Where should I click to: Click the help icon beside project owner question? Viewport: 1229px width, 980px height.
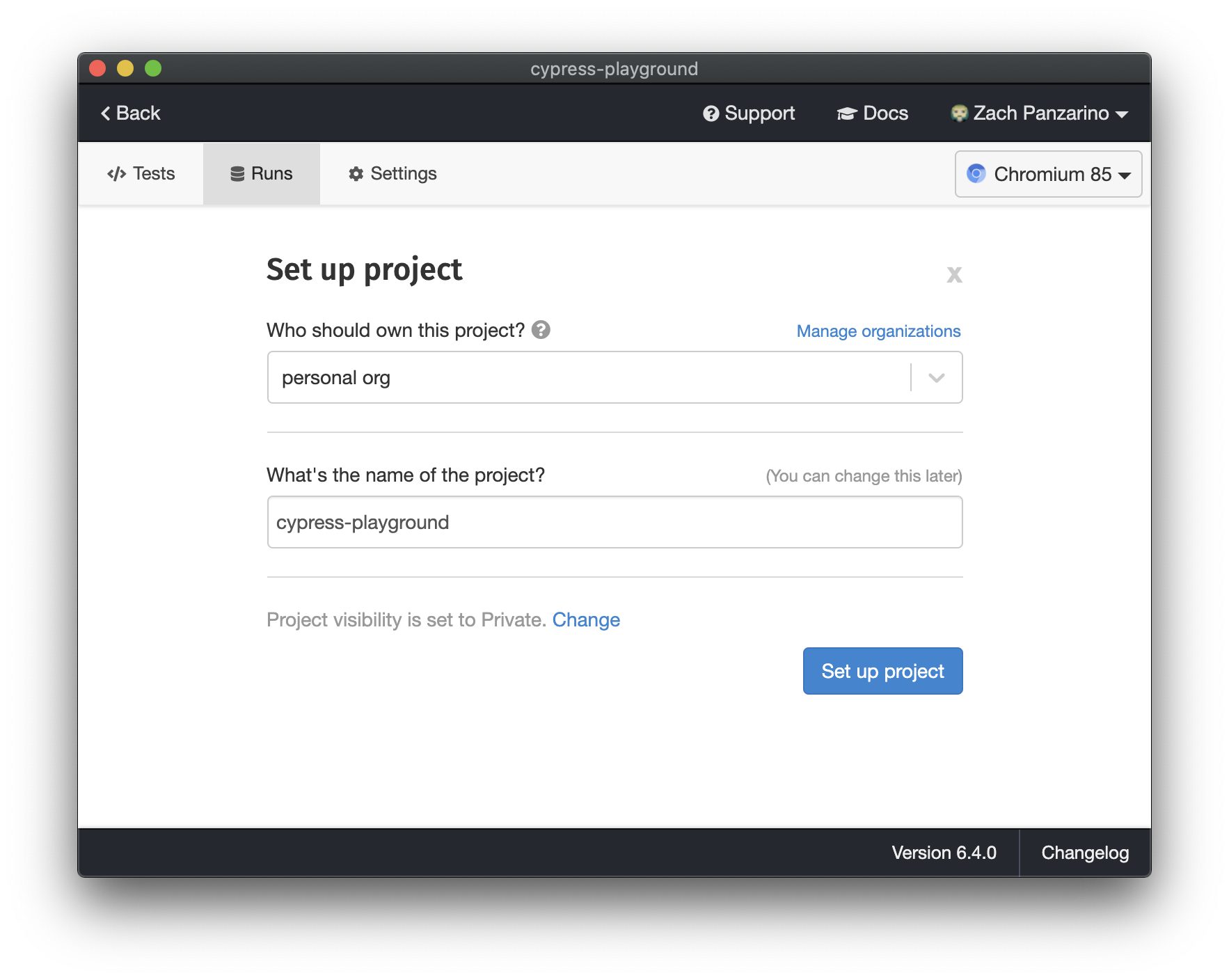541,330
